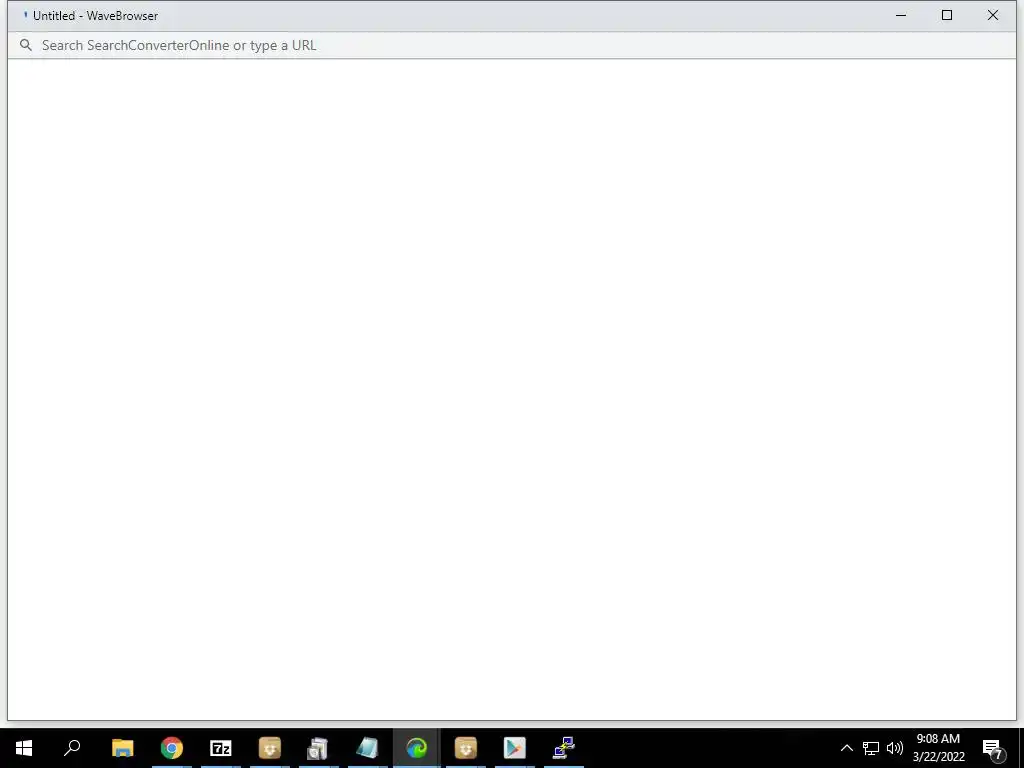Close the WaveBrowser window
This screenshot has height=768, width=1024.
(x=993, y=15)
